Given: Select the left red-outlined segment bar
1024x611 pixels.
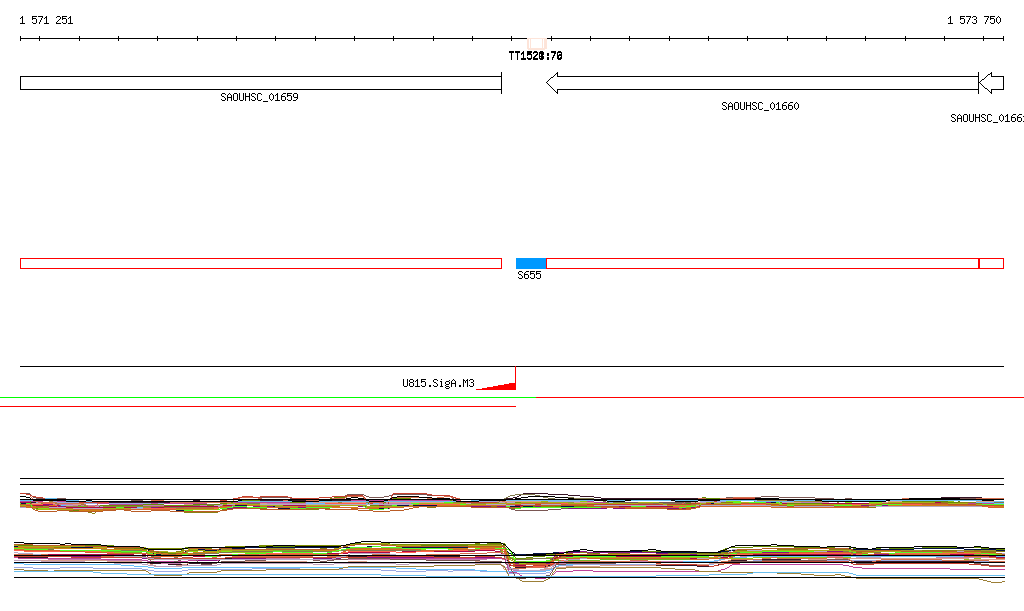Looking at the screenshot, I should coord(260,263).
